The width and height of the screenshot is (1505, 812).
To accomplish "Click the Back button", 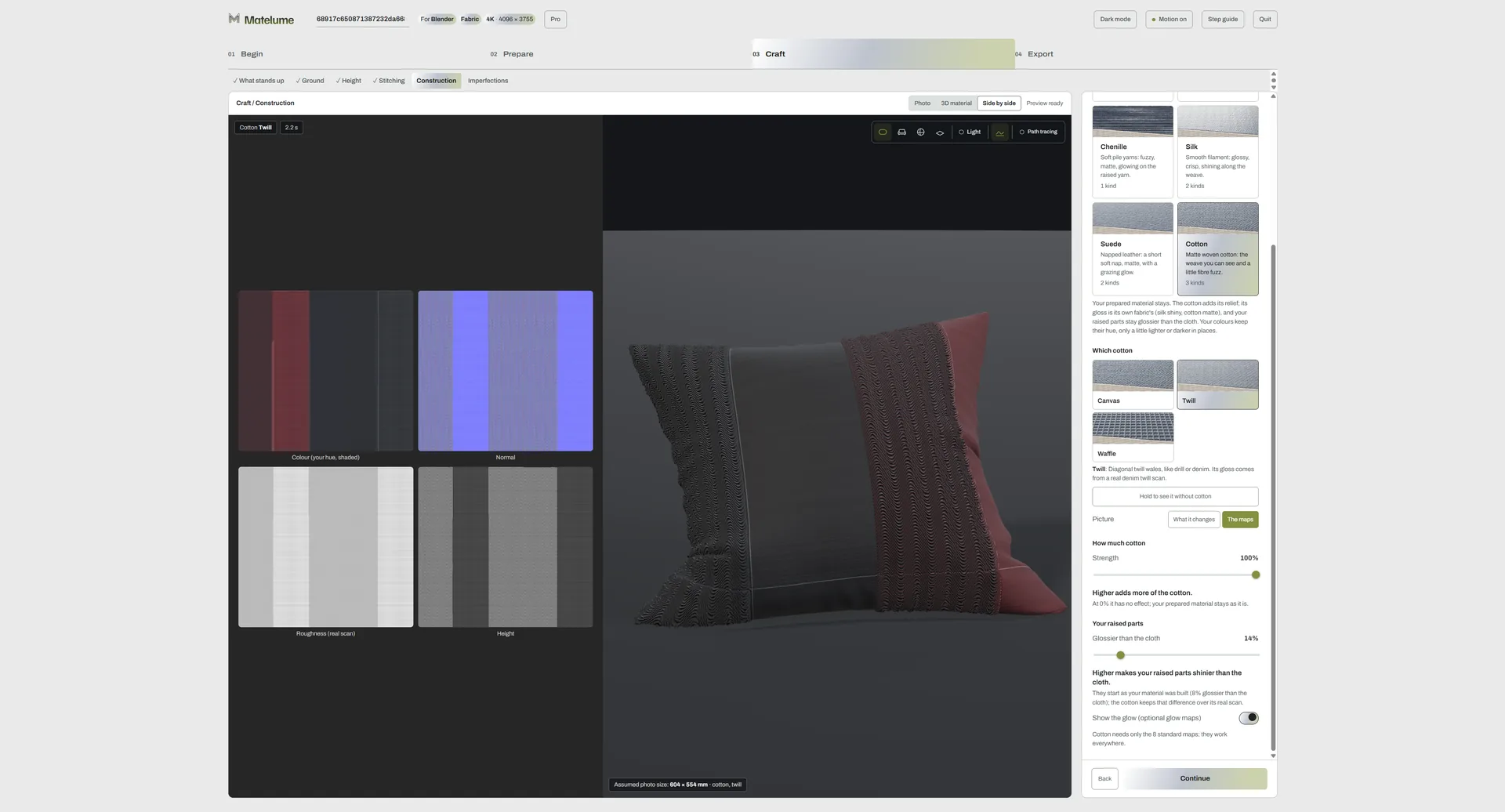I will tap(1104, 778).
